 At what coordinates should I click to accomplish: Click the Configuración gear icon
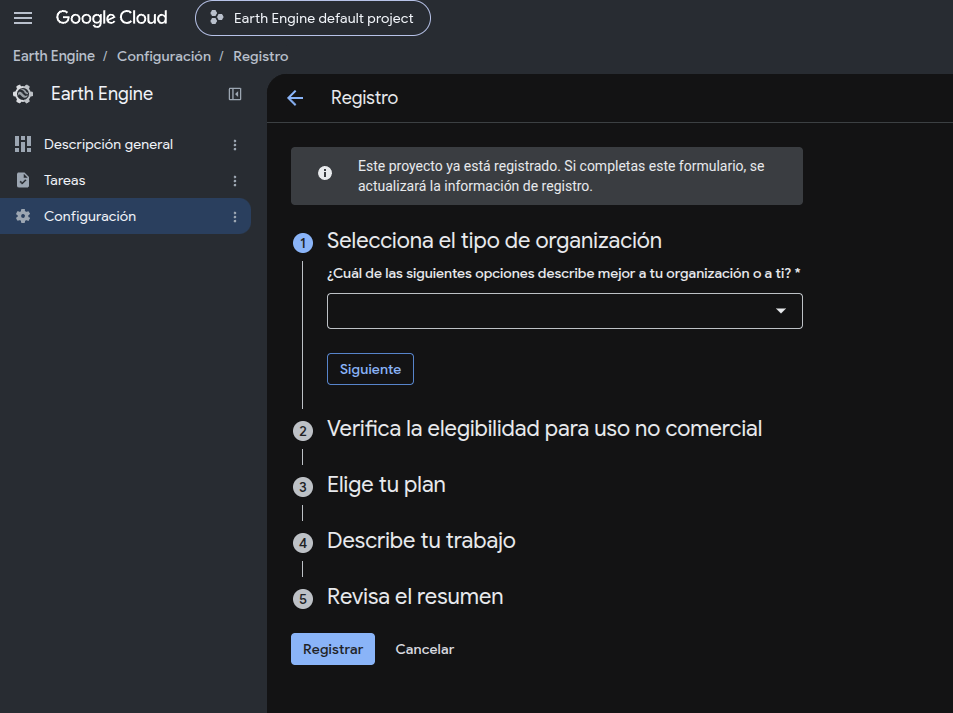[23, 216]
